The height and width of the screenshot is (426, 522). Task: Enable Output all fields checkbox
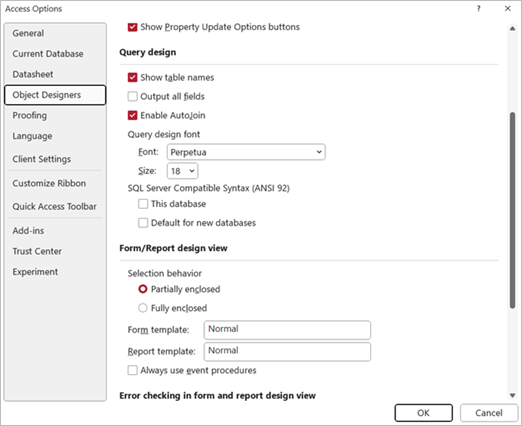tap(132, 97)
